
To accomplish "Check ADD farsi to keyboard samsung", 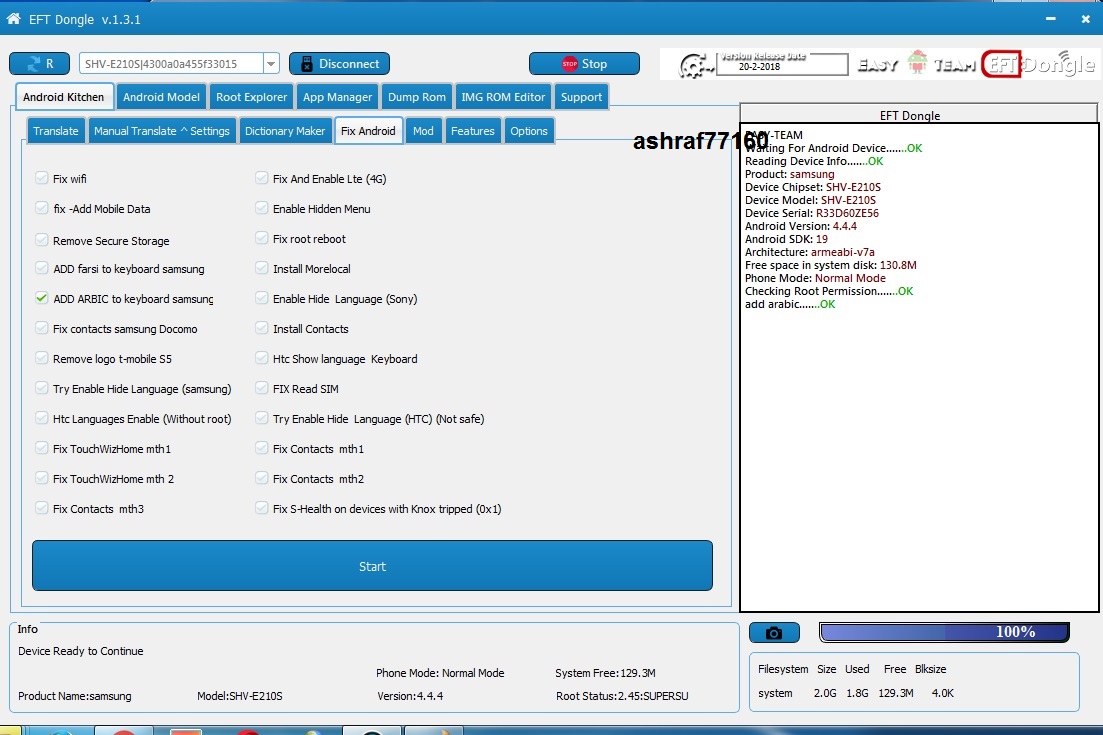I will [x=42, y=269].
